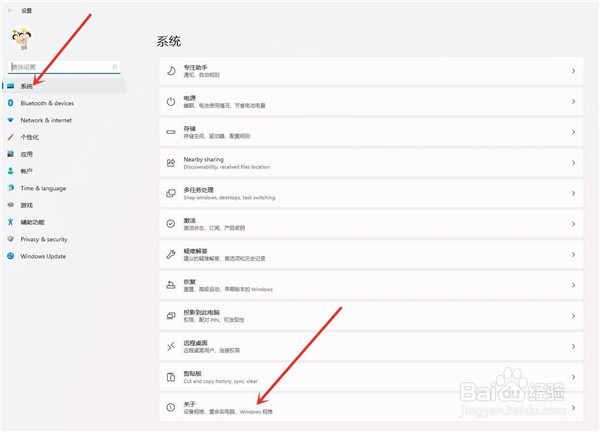The width and height of the screenshot is (600, 432).
Task: Open Privacy & security section
Action: [x=64, y=239]
